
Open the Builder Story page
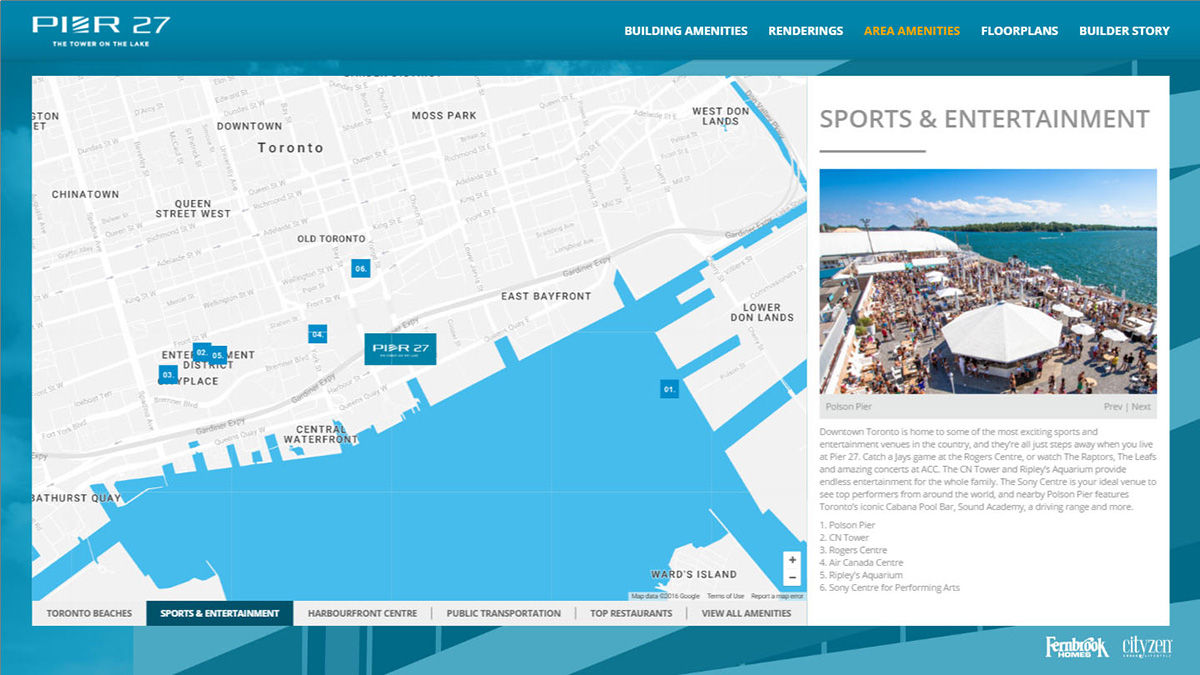[1124, 31]
